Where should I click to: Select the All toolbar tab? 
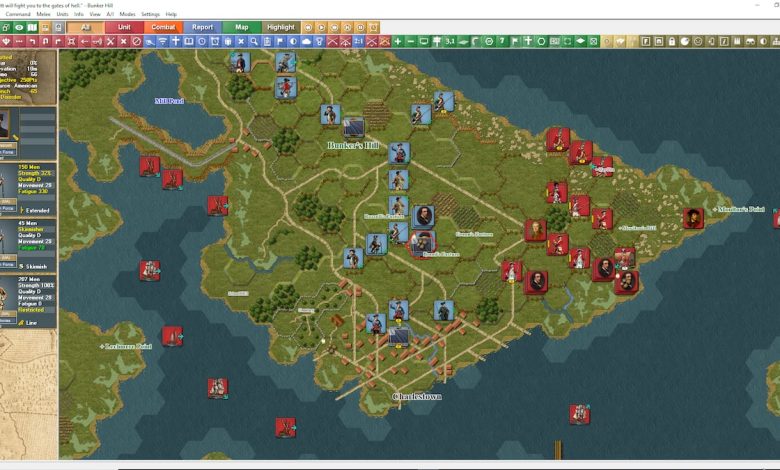[x=86, y=27]
